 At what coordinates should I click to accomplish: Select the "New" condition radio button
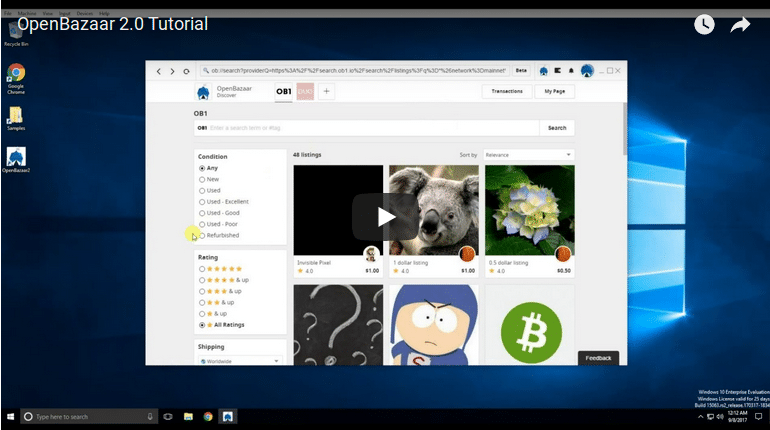click(x=203, y=179)
